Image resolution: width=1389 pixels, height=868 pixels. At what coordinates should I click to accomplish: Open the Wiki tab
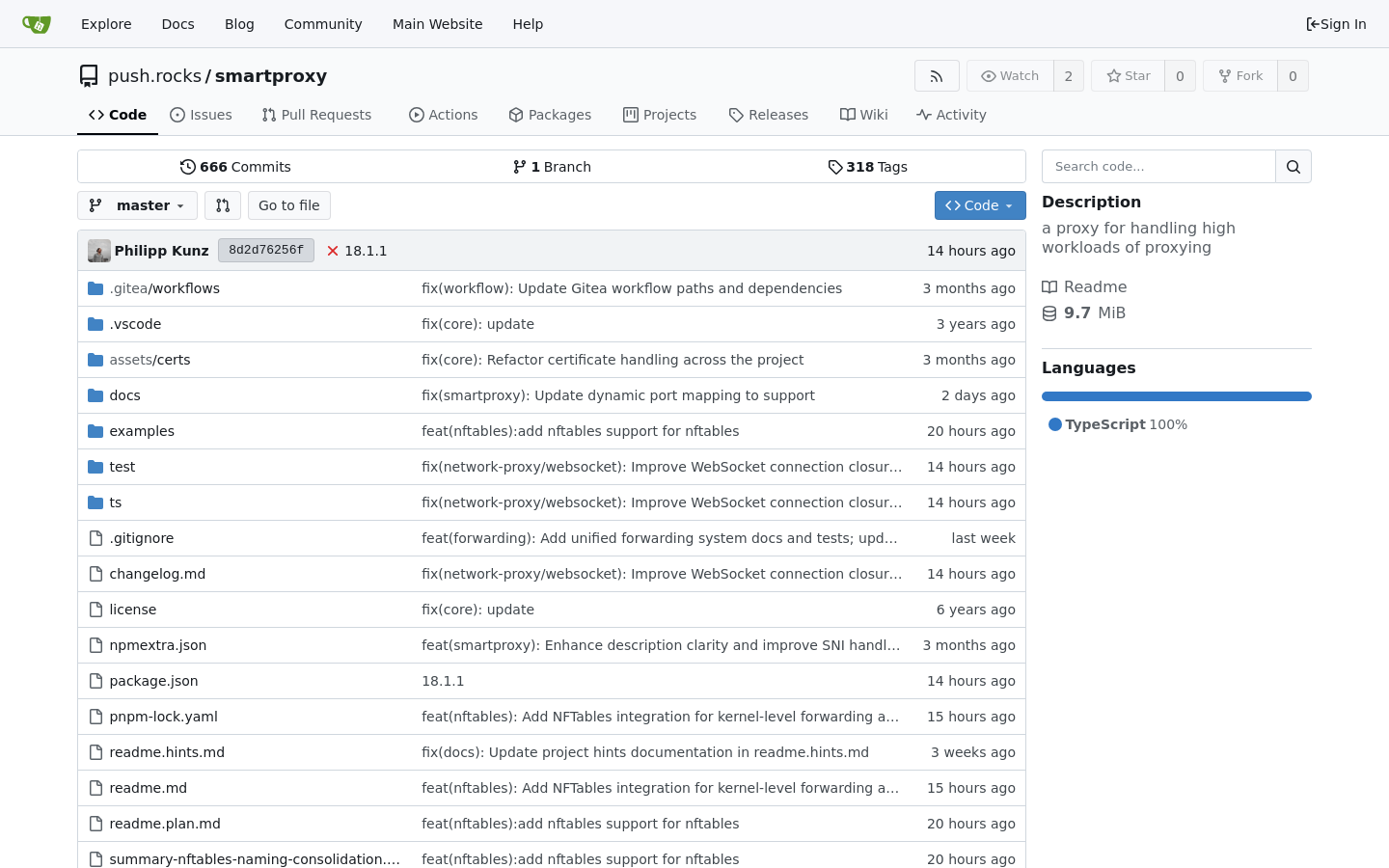point(864,115)
